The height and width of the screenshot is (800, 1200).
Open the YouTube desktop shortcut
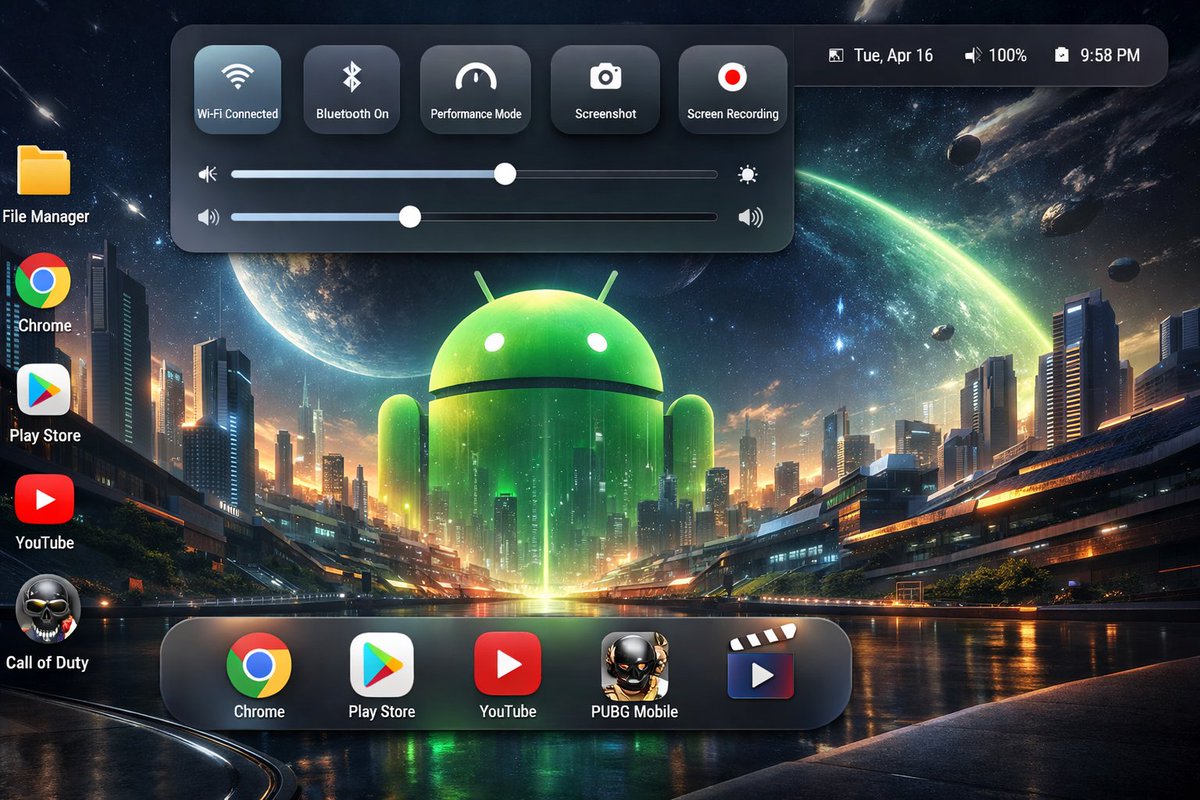[x=44, y=512]
